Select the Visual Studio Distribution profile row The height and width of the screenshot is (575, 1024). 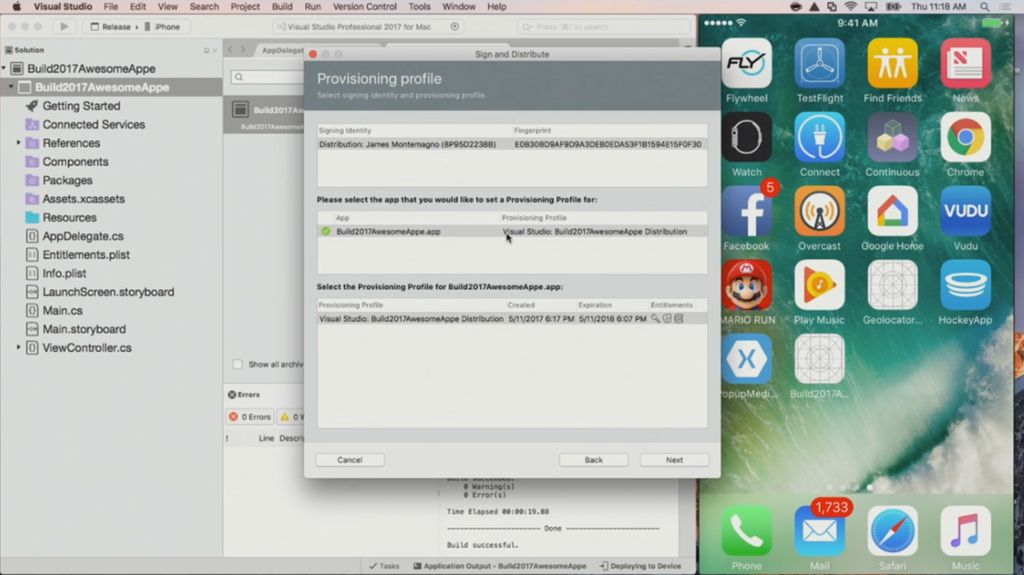(x=512, y=319)
